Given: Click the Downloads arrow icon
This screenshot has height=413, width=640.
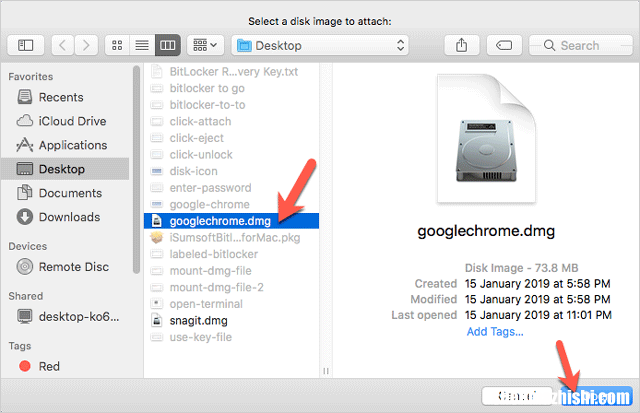Looking at the screenshot, I should coord(24,217).
